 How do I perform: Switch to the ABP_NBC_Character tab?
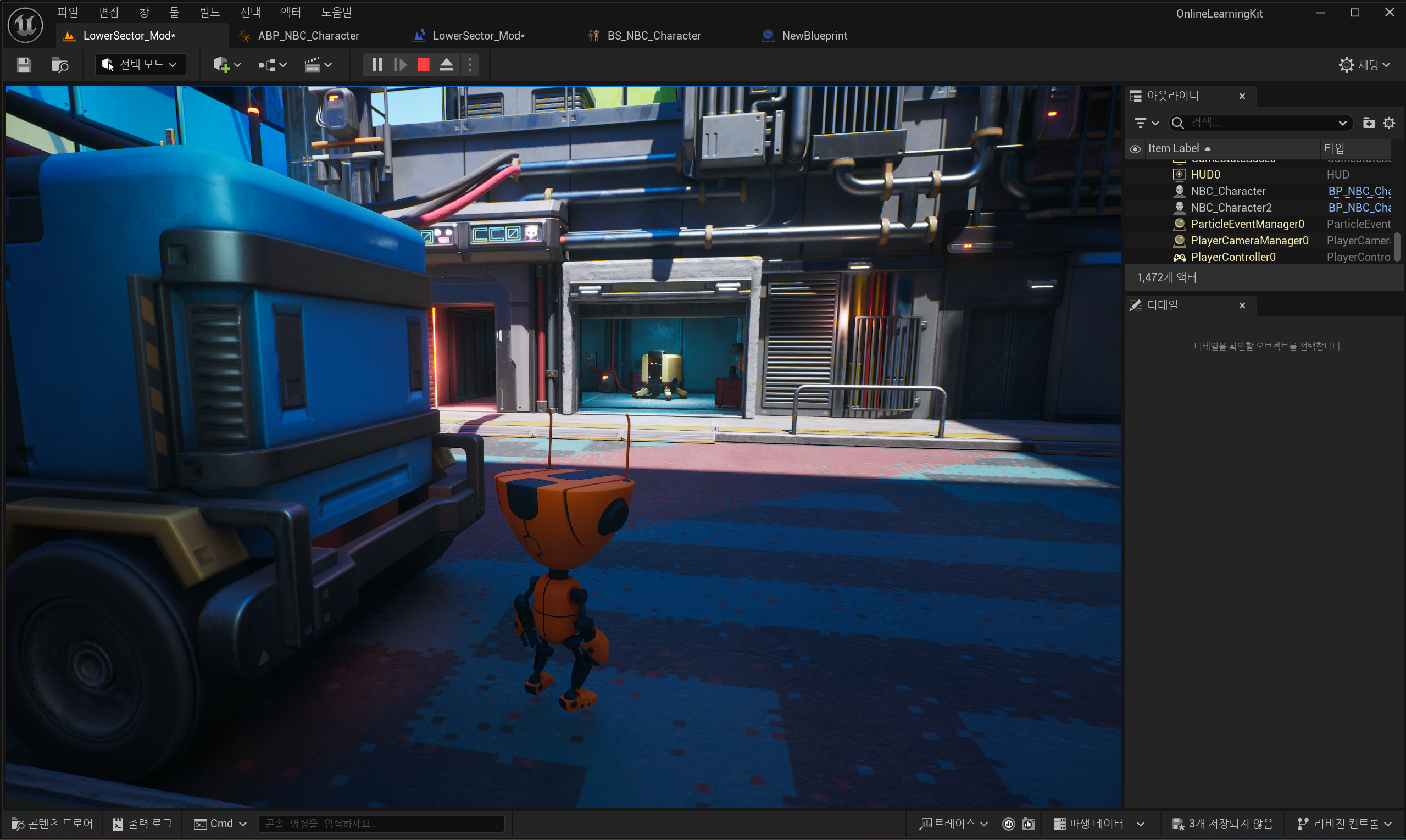308,36
